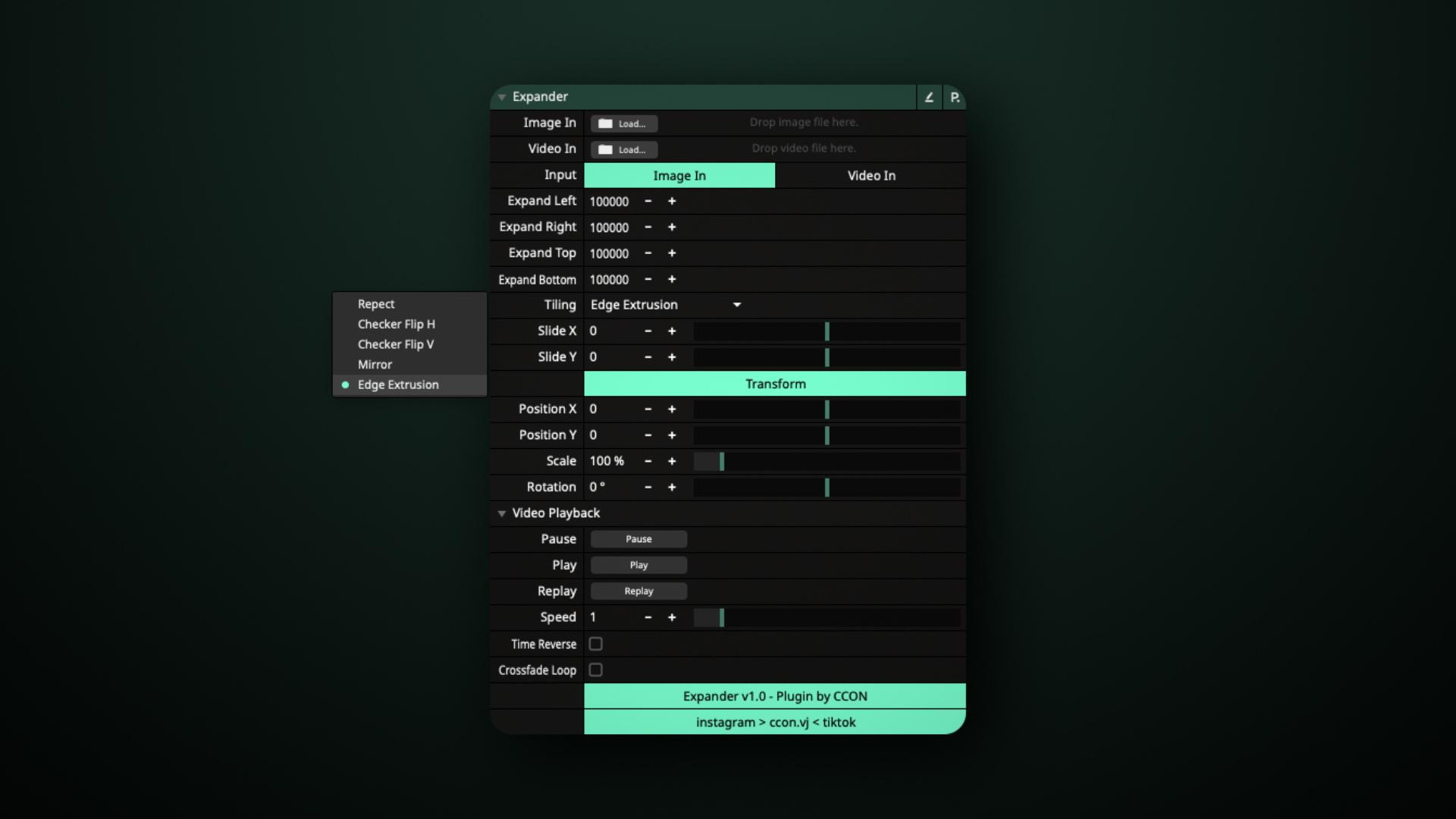Click folder Load icon for Image In
Image resolution: width=1456 pixels, height=819 pixels.
pos(605,124)
